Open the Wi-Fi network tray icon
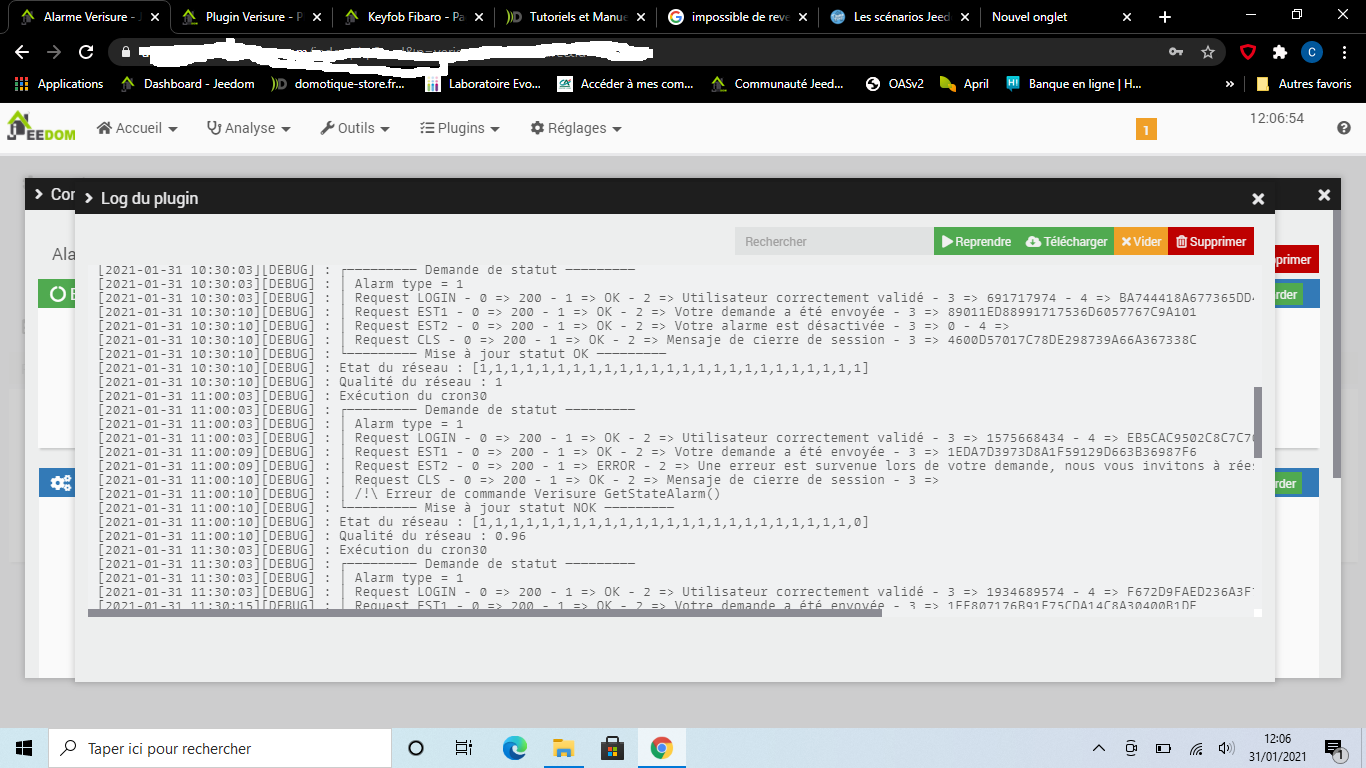Screen dimensions: 1366x768 [1196, 748]
